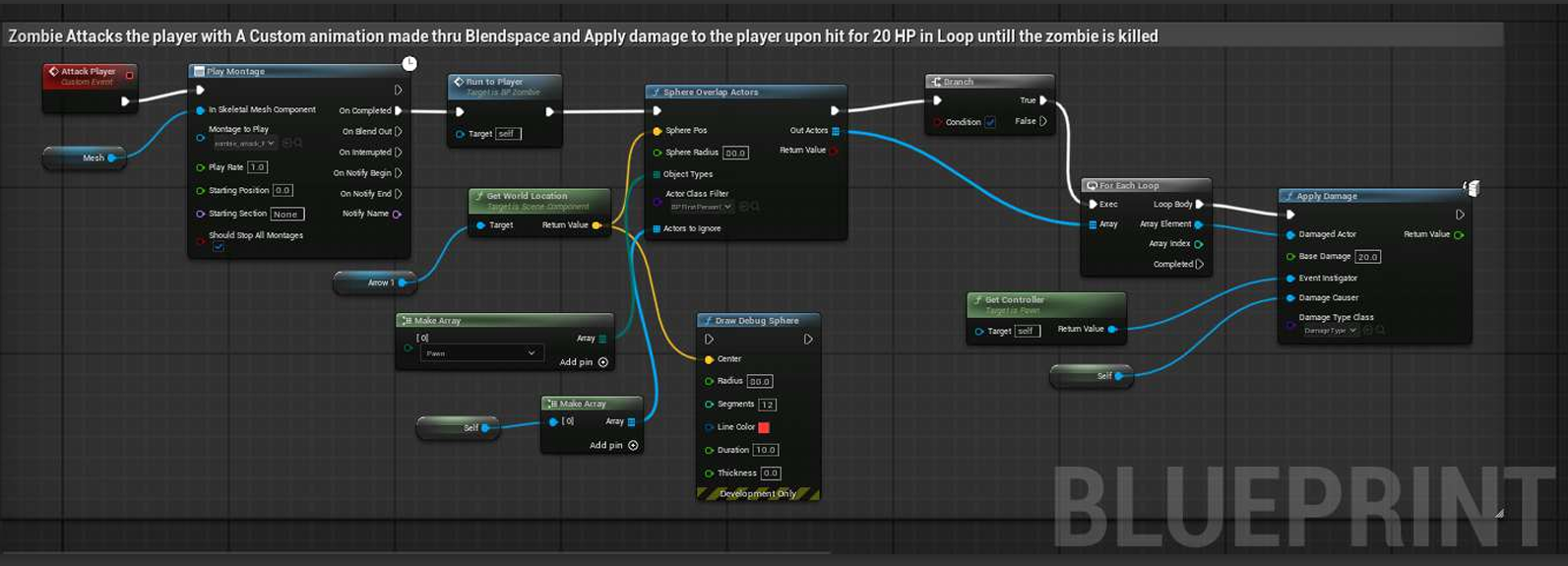Click the On Notify End exec pin
1568x566 pixels.
399,194
